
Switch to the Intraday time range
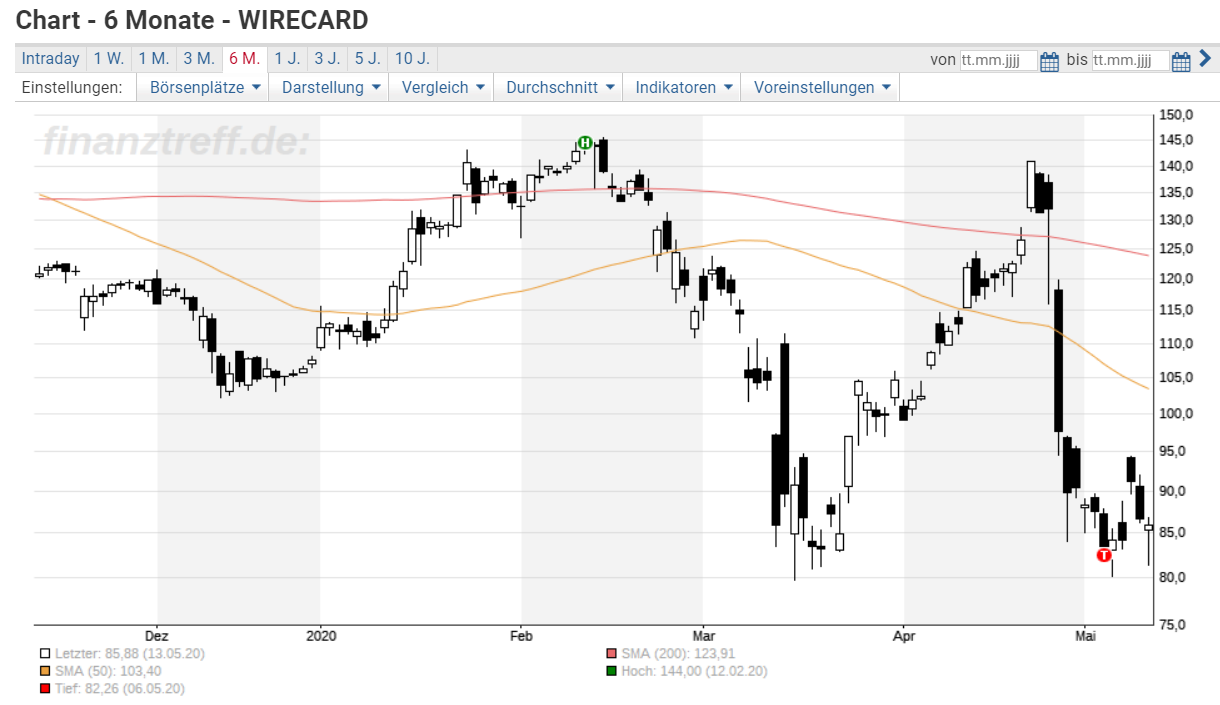point(50,59)
